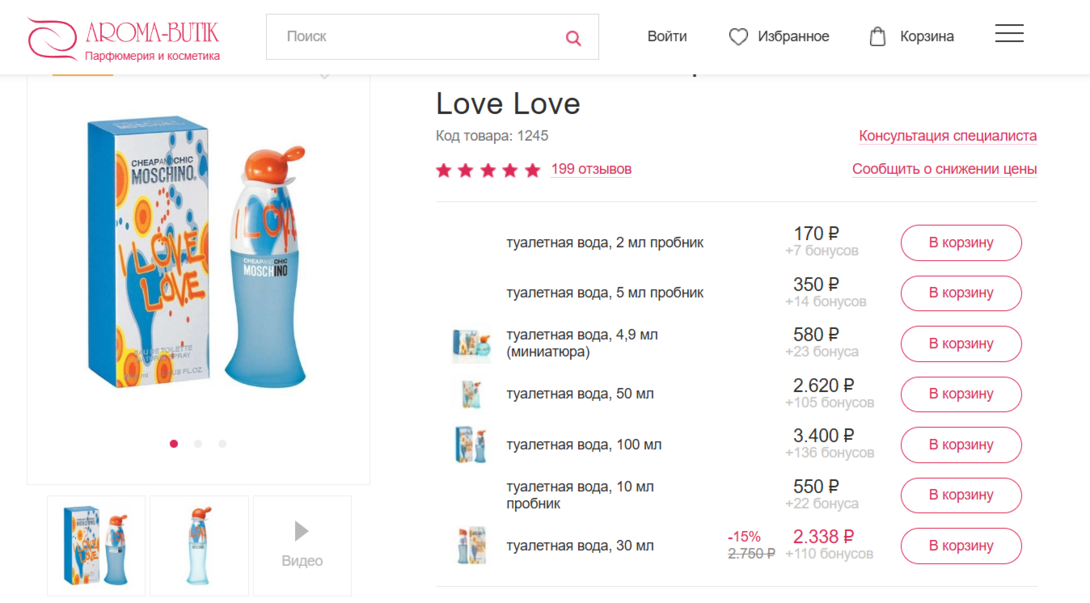
Task: Click the 50 мл variant small image
Action: (471, 394)
